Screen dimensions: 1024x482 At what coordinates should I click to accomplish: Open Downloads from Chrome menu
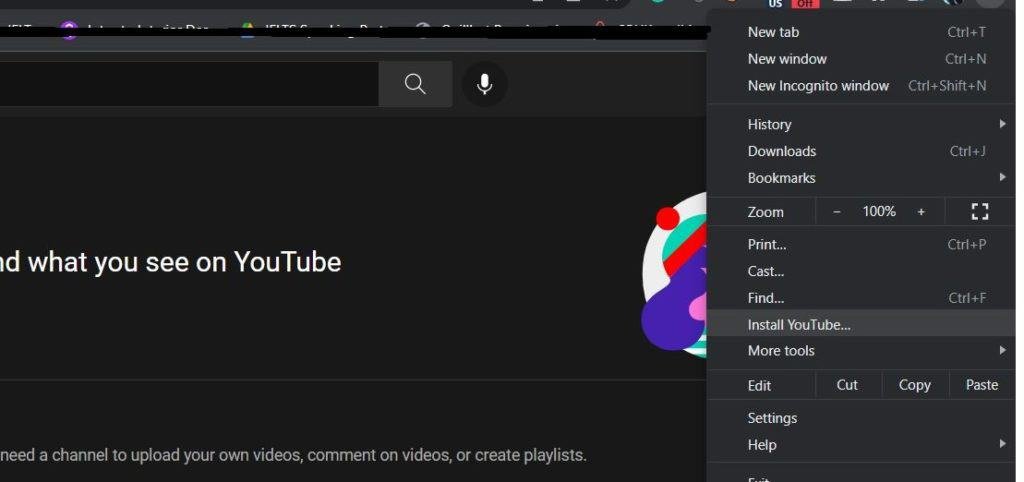pyautogui.click(x=861, y=151)
